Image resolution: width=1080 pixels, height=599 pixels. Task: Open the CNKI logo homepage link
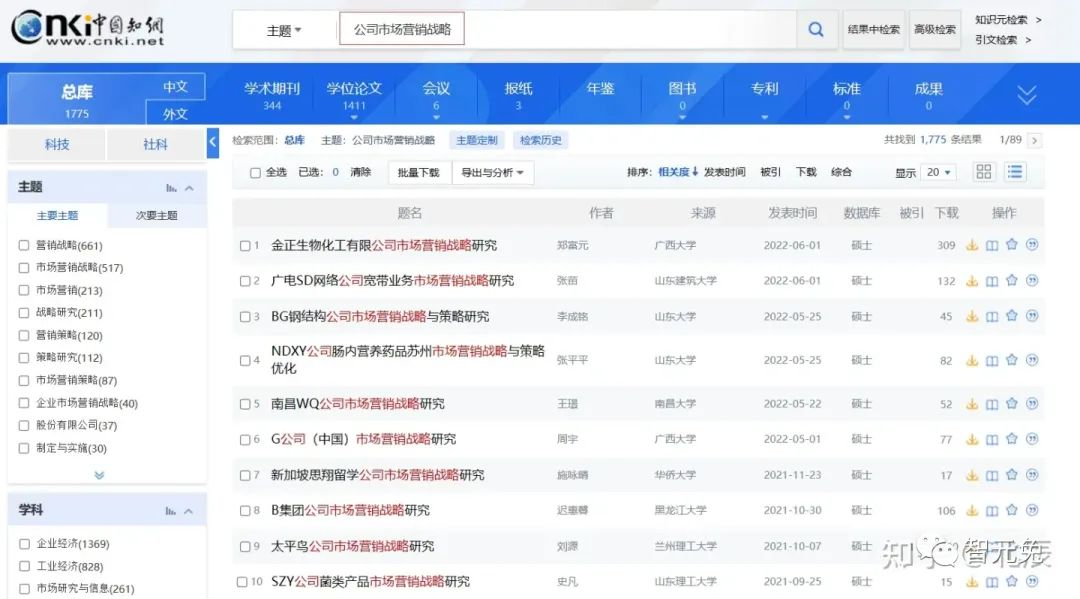[x=87, y=29]
